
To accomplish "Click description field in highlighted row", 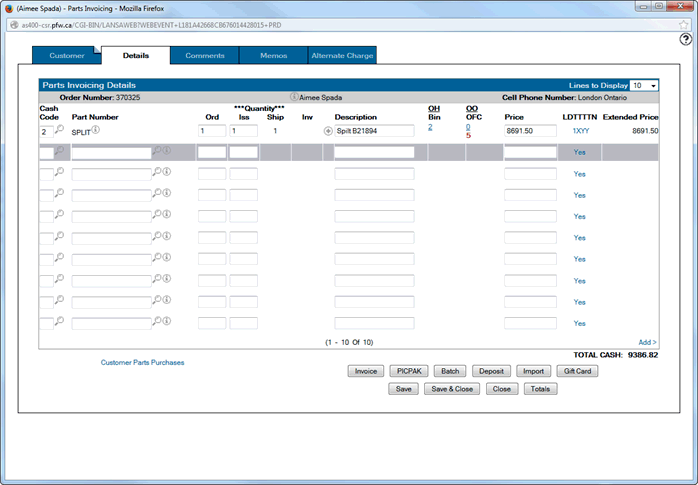I will coord(374,152).
